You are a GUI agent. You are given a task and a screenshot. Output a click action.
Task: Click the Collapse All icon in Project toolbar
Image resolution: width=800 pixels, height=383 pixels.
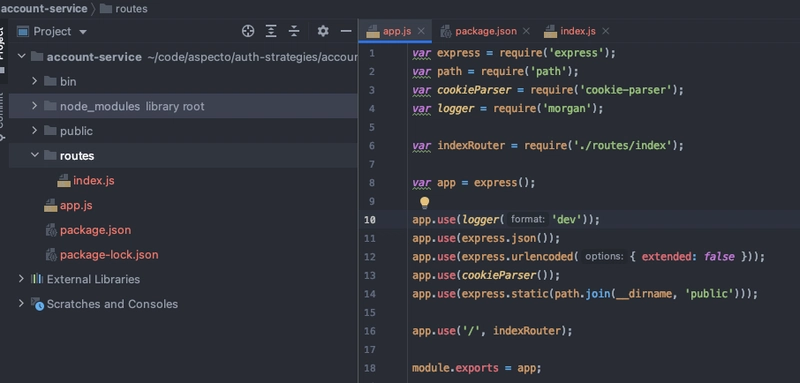(x=294, y=31)
